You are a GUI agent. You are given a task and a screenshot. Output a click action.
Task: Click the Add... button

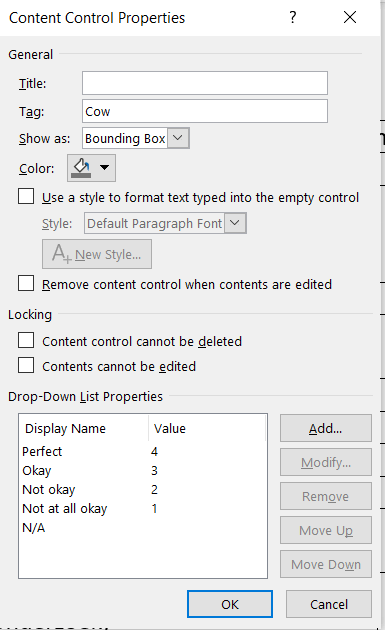[x=326, y=428]
